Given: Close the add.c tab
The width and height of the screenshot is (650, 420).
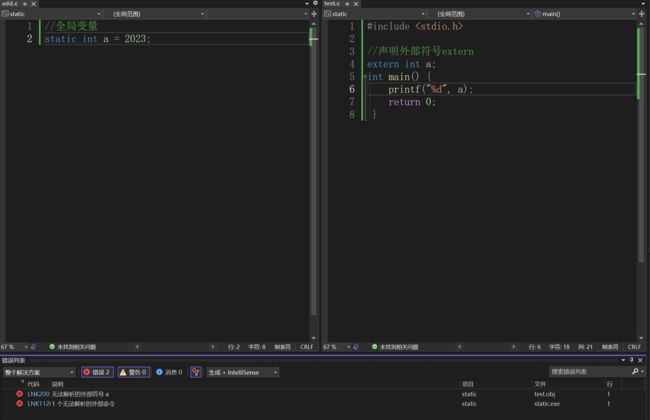Looking at the screenshot, I should (34, 4).
